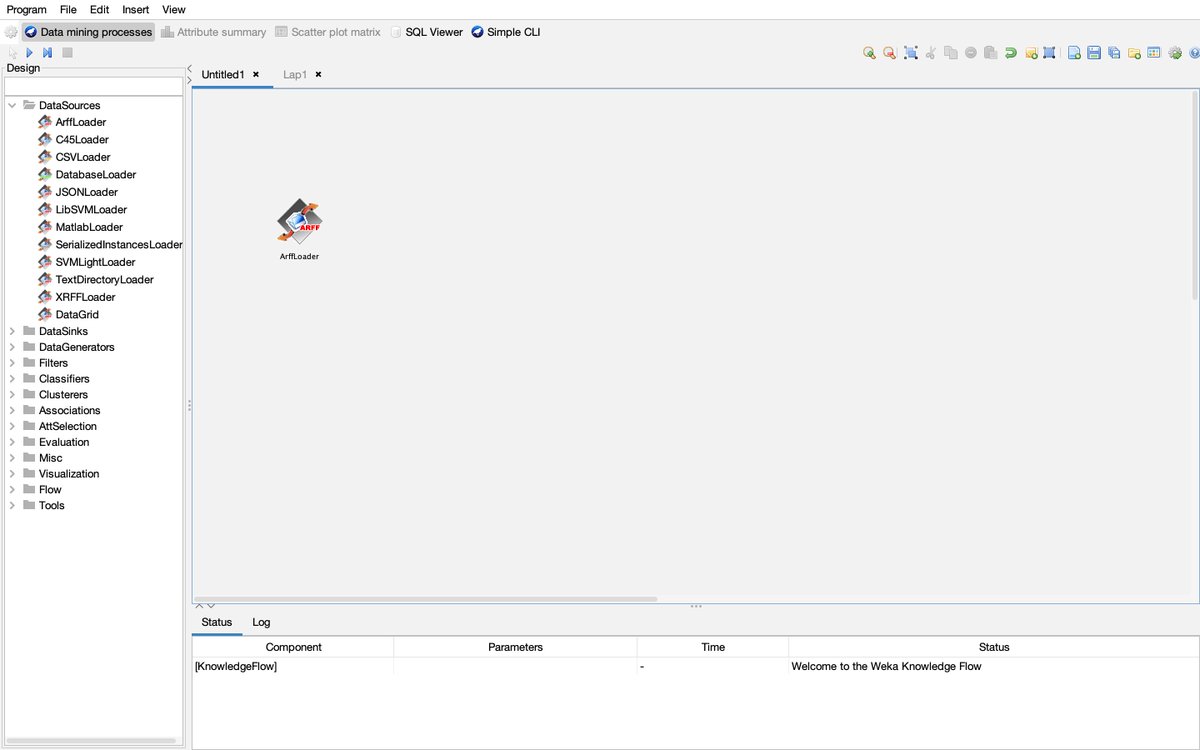Click the Status column header
The height and width of the screenshot is (750, 1200).
[x=994, y=647]
